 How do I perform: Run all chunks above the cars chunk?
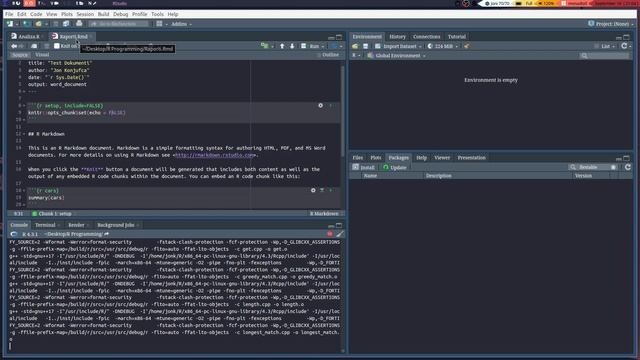322,191
